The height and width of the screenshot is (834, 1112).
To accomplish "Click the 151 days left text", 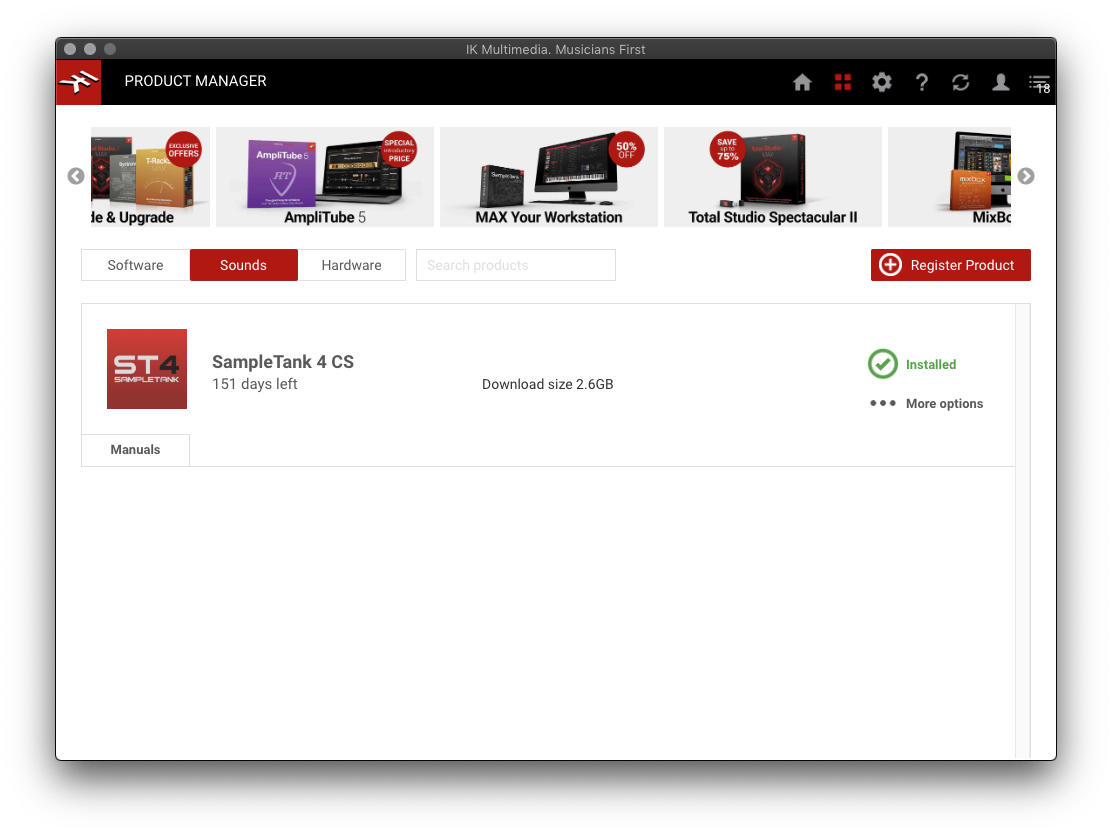I will pos(255,384).
